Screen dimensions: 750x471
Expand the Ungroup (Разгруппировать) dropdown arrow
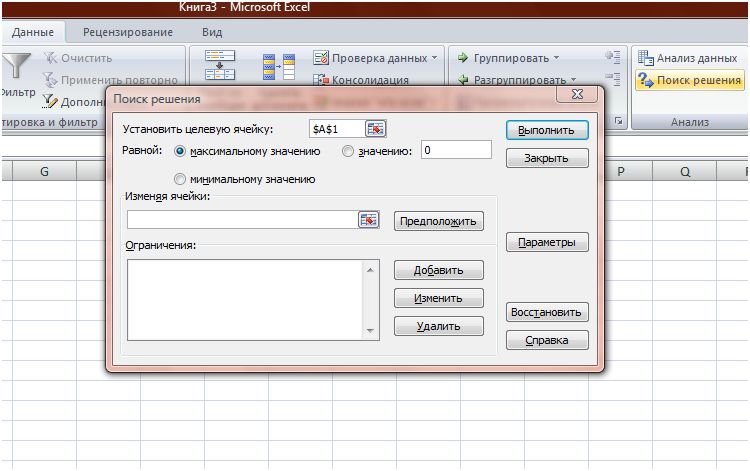point(573,79)
